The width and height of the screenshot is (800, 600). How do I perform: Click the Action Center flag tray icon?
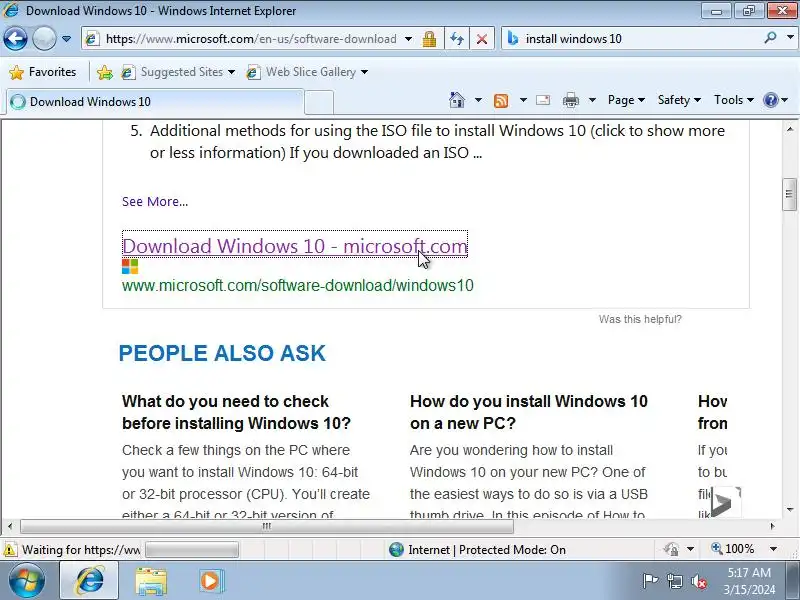pos(649,581)
